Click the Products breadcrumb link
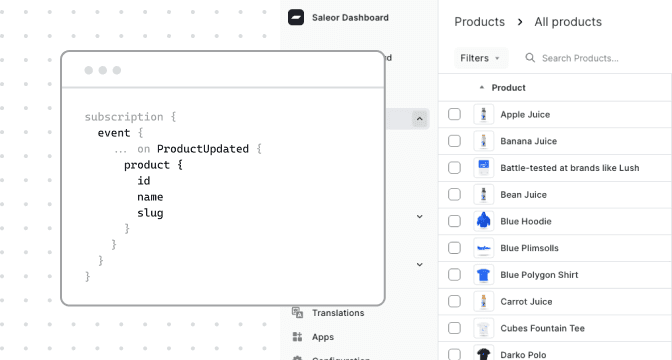672x360 pixels. 480,22
